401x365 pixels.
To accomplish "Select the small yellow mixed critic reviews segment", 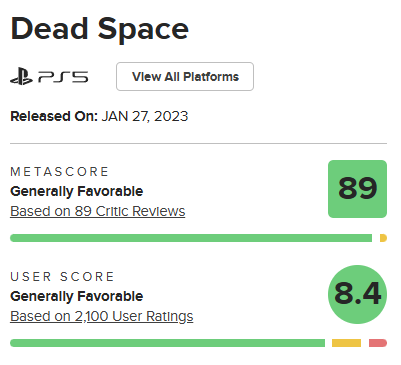I will coord(383,238).
